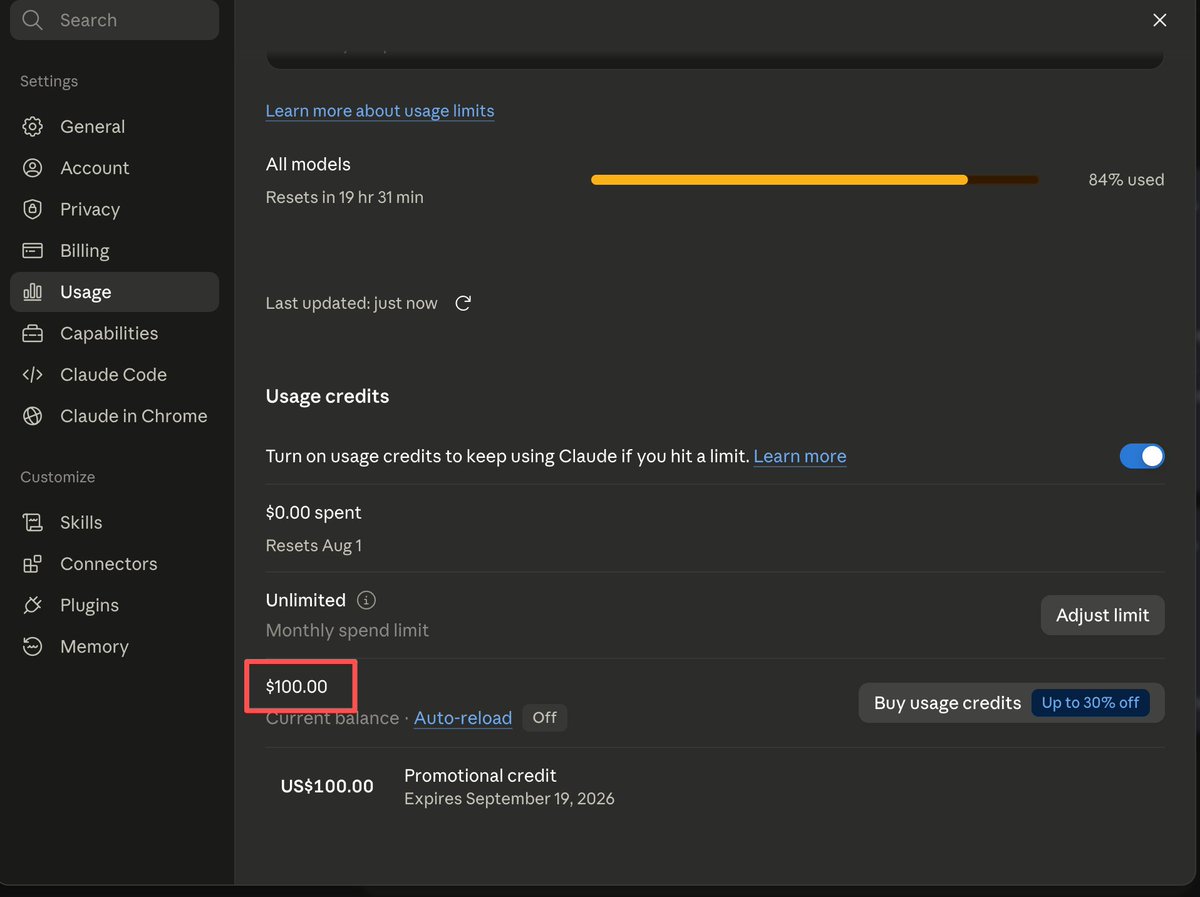
Task: Click the search magnifier icon
Action: click(33, 20)
